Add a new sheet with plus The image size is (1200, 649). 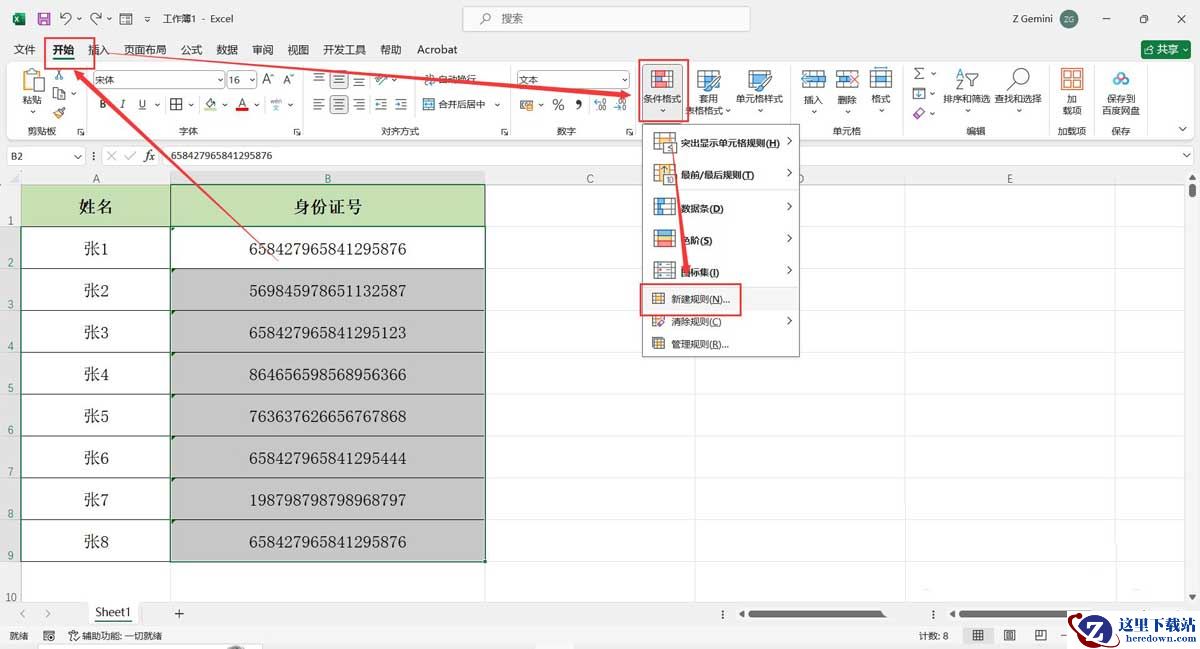179,613
